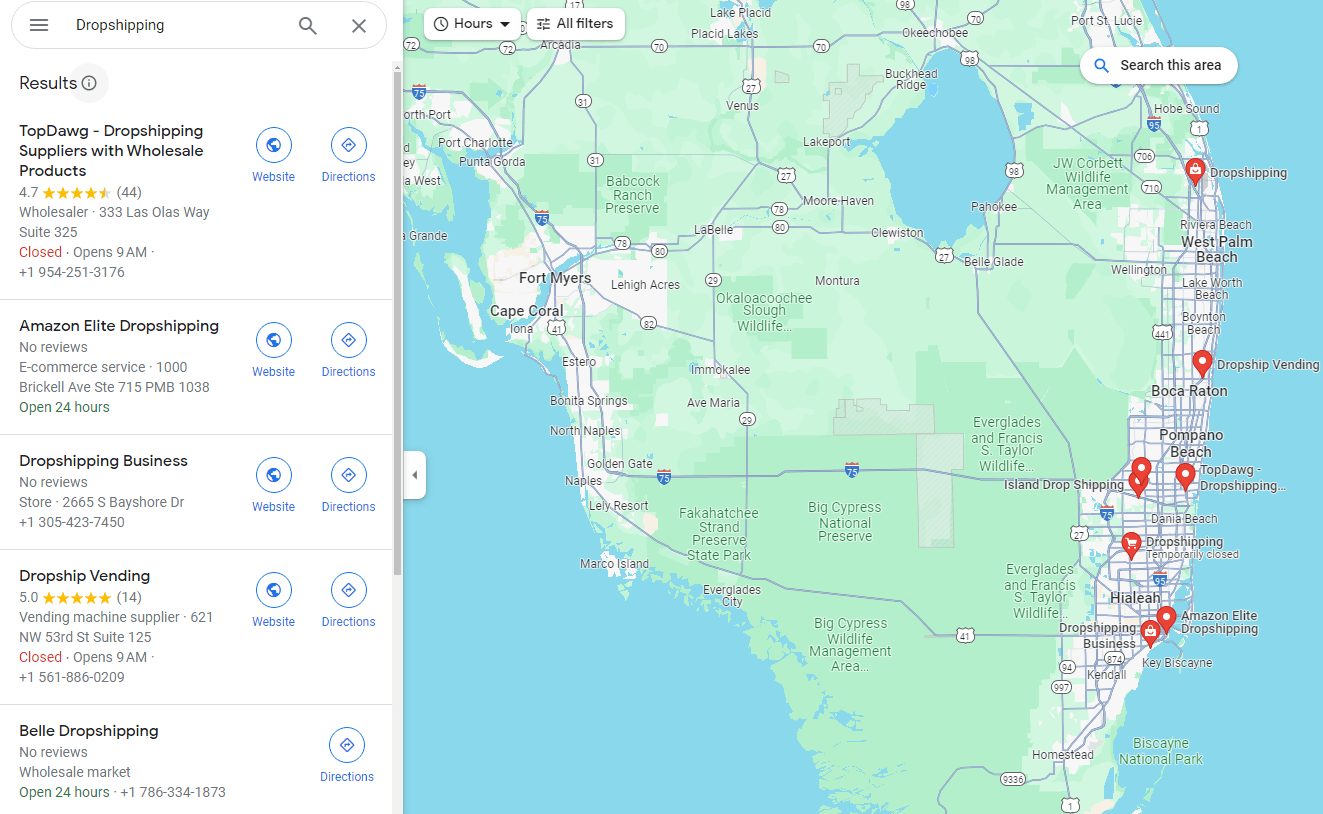1323x814 pixels.
Task: Click the Hialeah map label
Action: pyautogui.click(x=1135, y=598)
